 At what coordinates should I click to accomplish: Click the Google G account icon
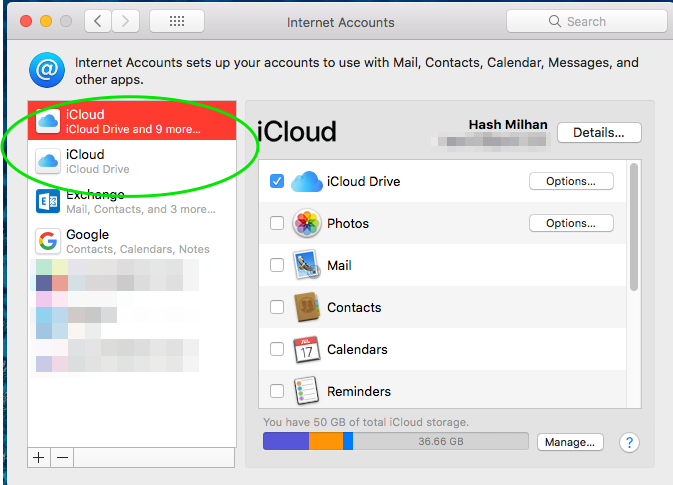click(x=48, y=241)
